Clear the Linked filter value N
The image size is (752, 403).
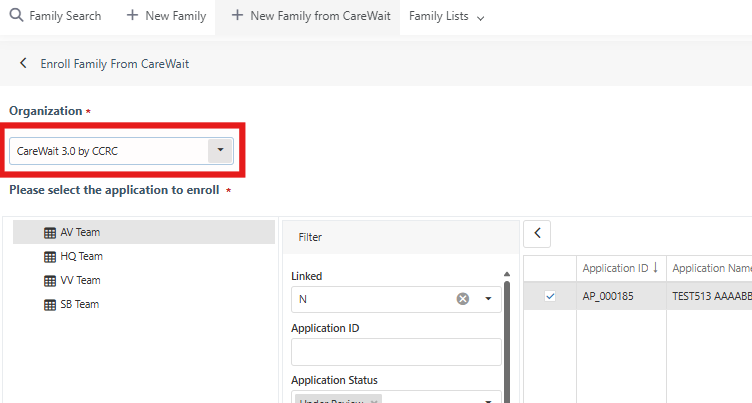coord(463,299)
